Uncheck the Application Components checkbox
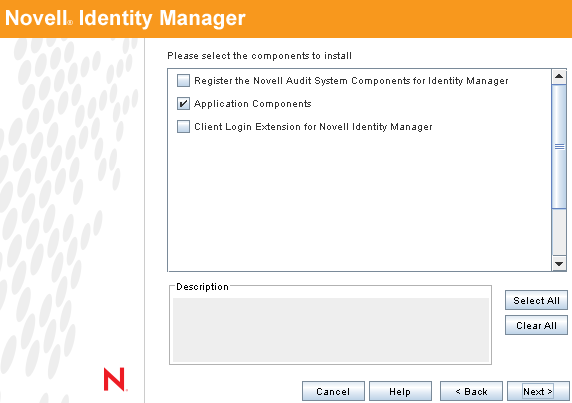Image resolution: width=572 pixels, height=403 pixels. (x=183, y=104)
